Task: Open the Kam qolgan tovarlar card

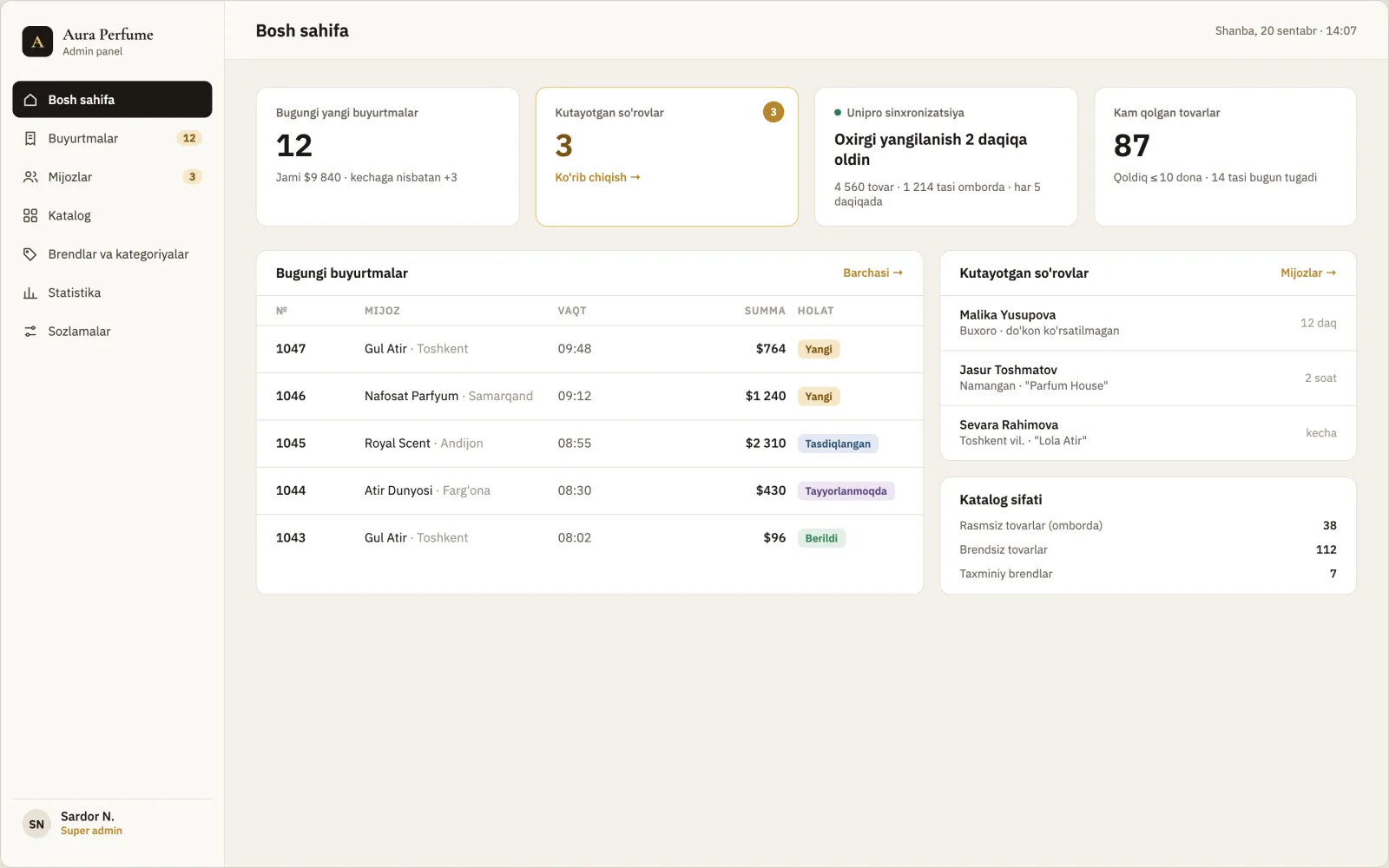Action: pos(1225,156)
